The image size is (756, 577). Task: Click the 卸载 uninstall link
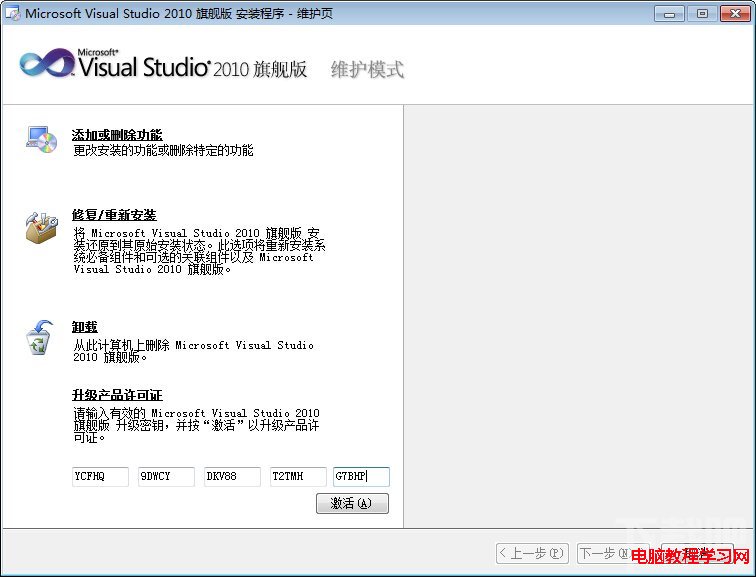(x=85, y=327)
